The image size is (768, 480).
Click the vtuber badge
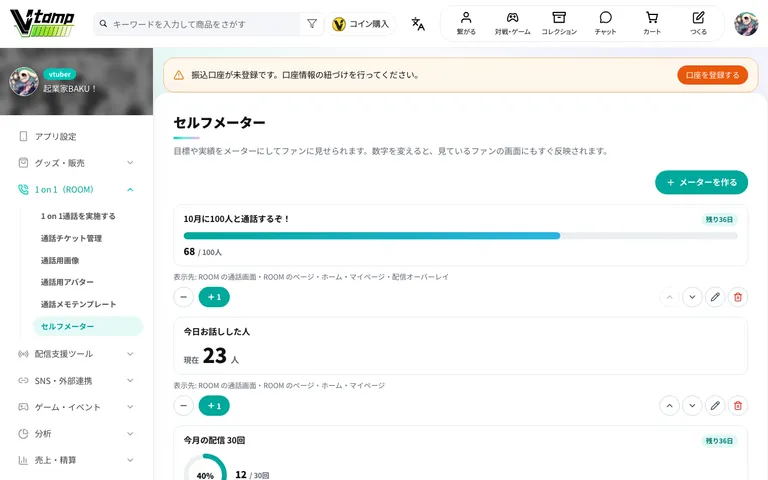coord(60,74)
